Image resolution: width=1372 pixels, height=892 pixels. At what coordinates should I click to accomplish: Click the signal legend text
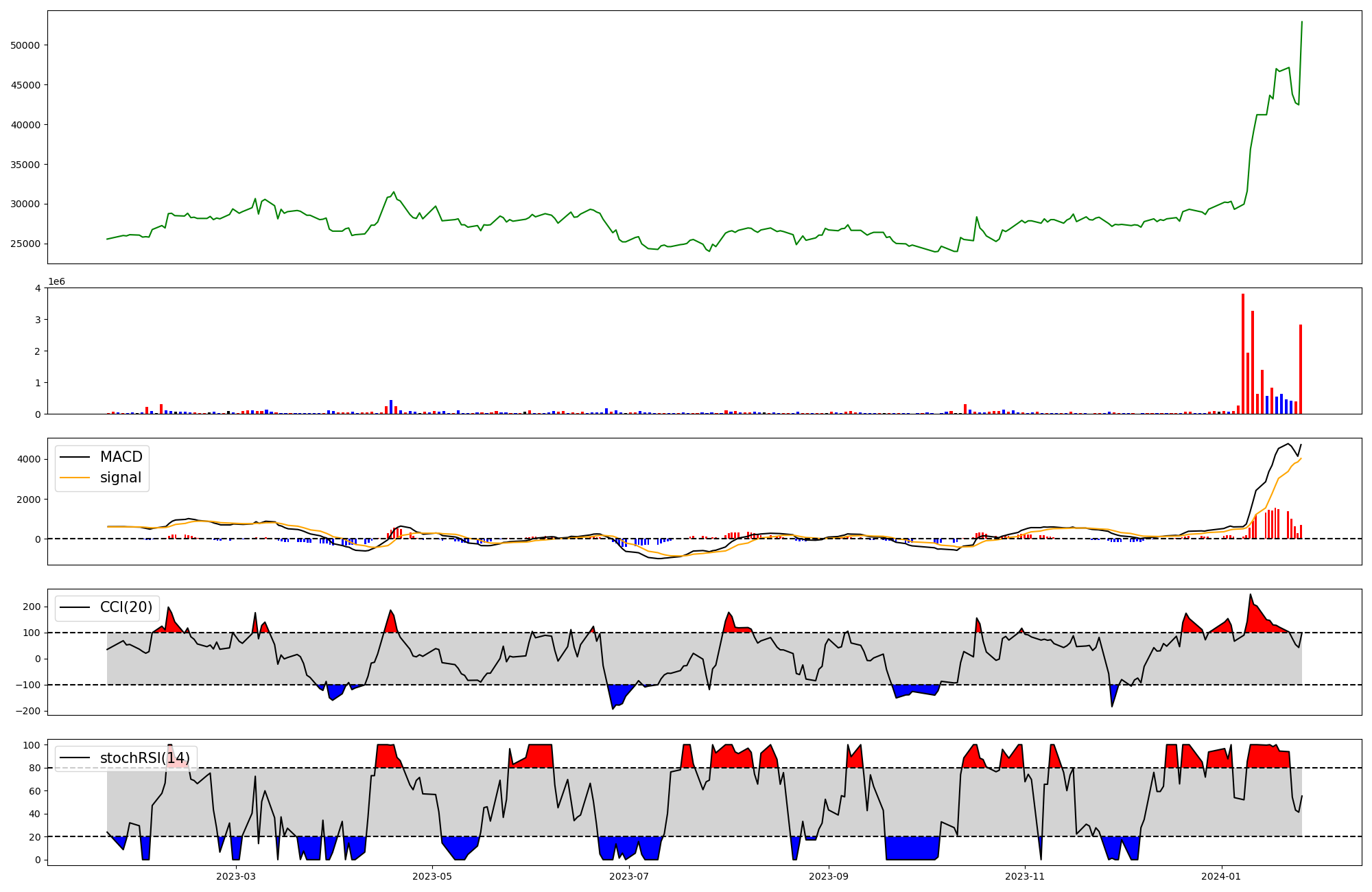point(121,478)
